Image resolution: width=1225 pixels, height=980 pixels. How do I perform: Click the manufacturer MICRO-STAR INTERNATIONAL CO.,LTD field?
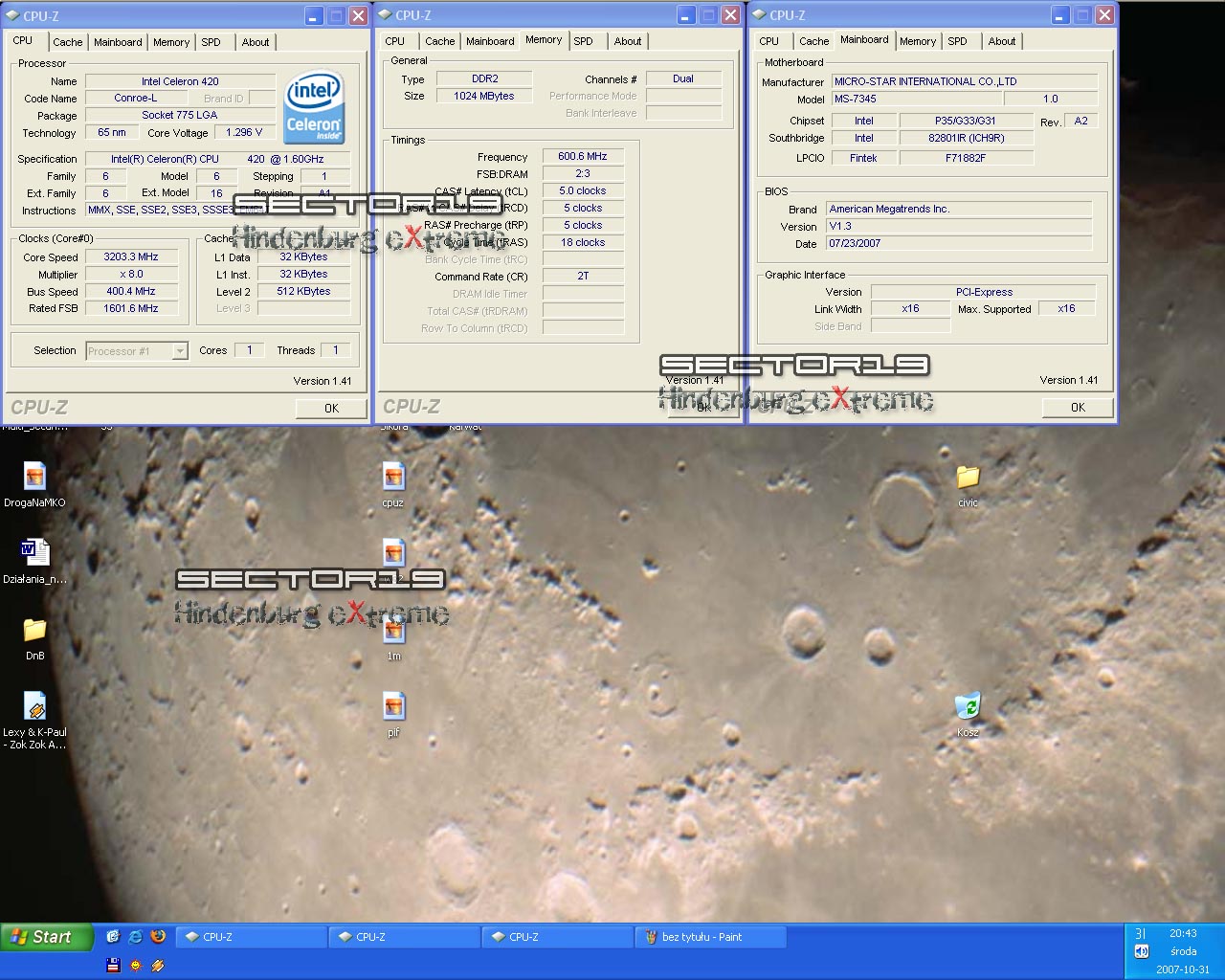click(964, 81)
